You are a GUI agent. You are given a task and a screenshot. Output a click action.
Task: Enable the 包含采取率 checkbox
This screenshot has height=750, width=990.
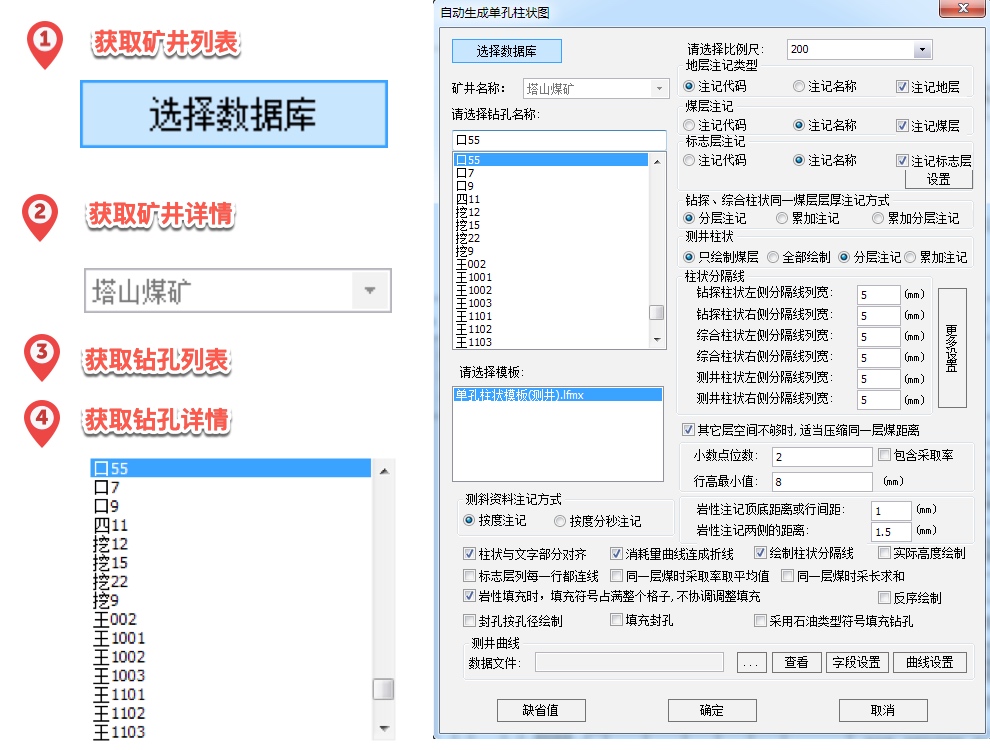[x=884, y=455]
